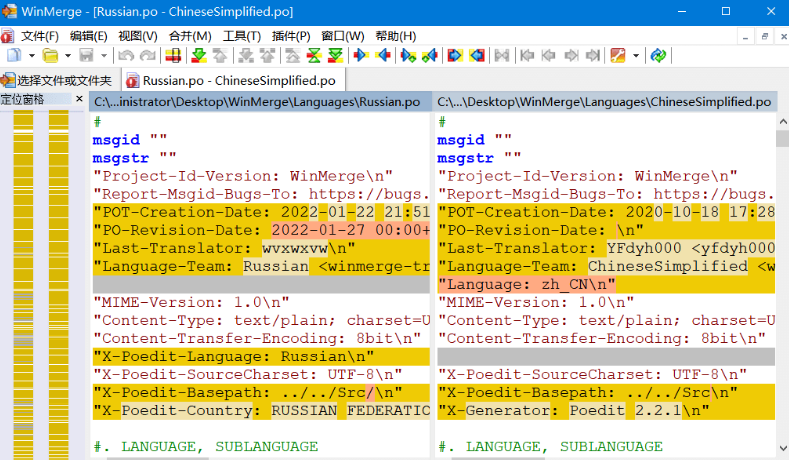Copy all differences to right icon
The width and height of the screenshot is (789, 460).
[455, 55]
